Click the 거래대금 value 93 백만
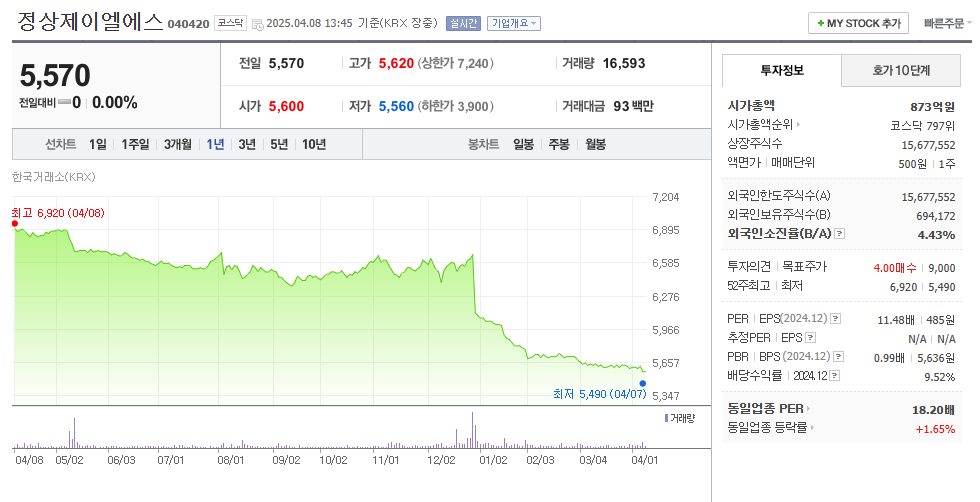Viewport: 980px width, 502px height. (x=633, y=106)
